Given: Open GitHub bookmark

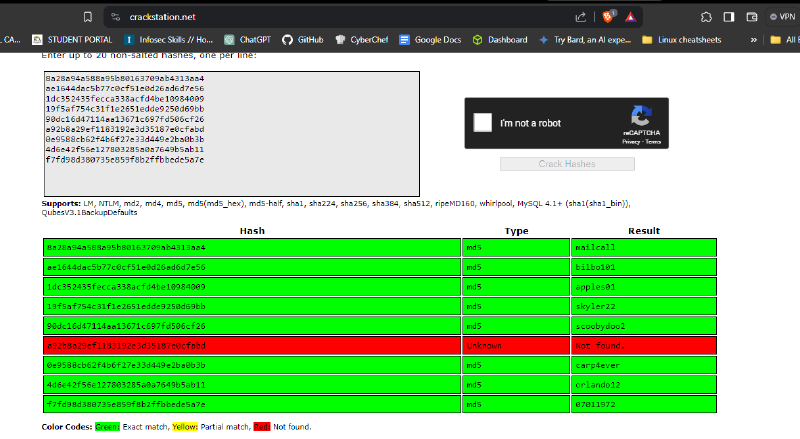Looking at the screenshot, I should (x=303, y=40).
